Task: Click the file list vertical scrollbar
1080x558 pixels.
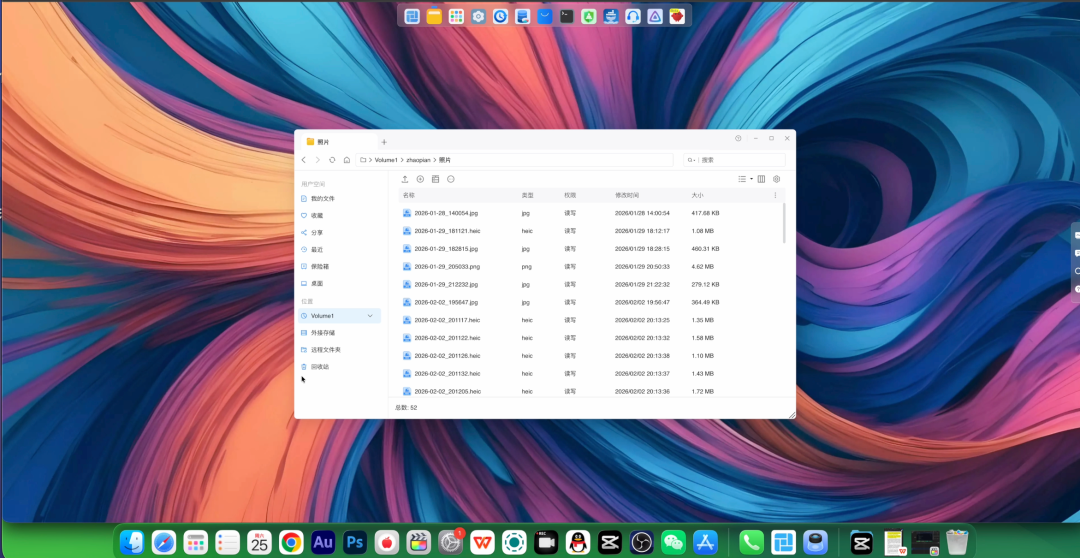Action: click(784, 223)
